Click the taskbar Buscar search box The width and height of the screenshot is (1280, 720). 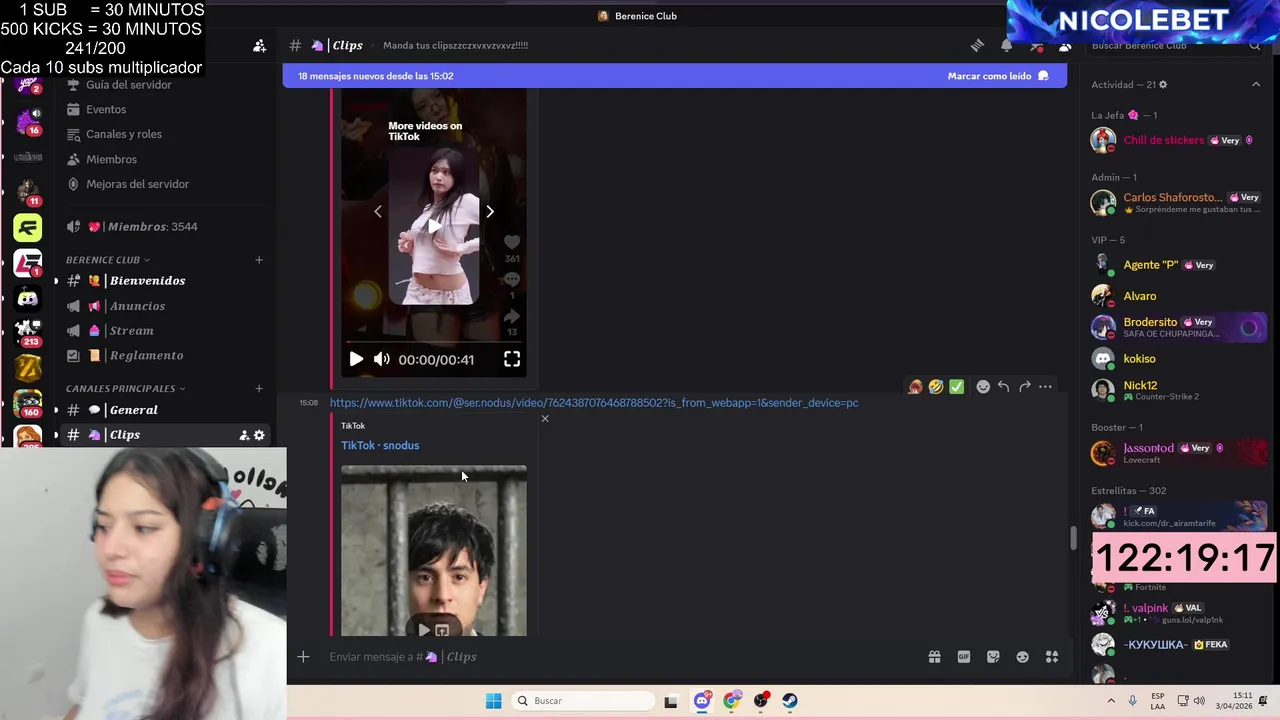click(583, 701)
